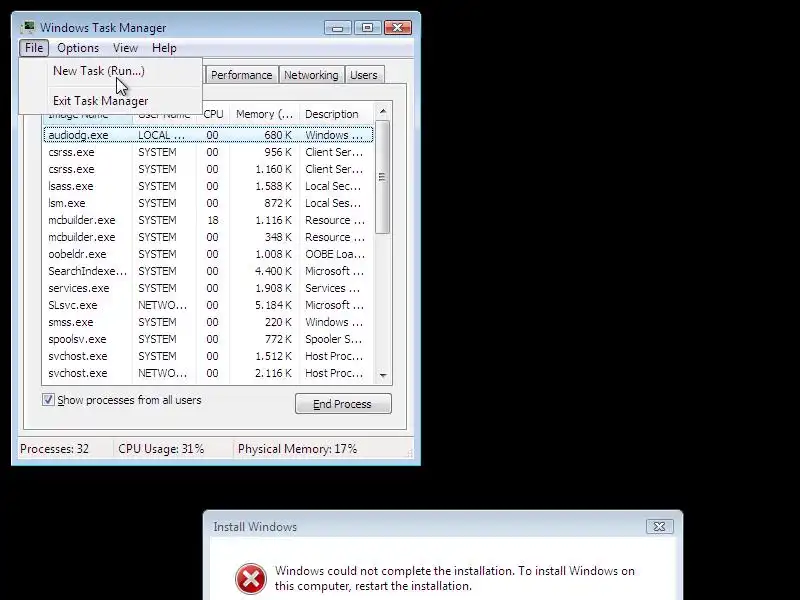Click the red error icon in Install Windows
Screen dimensions: 800x600
[x=251, y=579]
